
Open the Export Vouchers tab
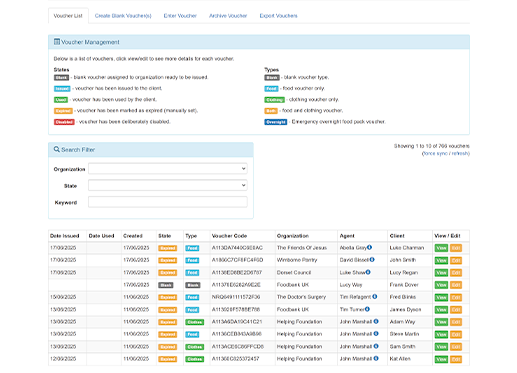click(278, 16)
